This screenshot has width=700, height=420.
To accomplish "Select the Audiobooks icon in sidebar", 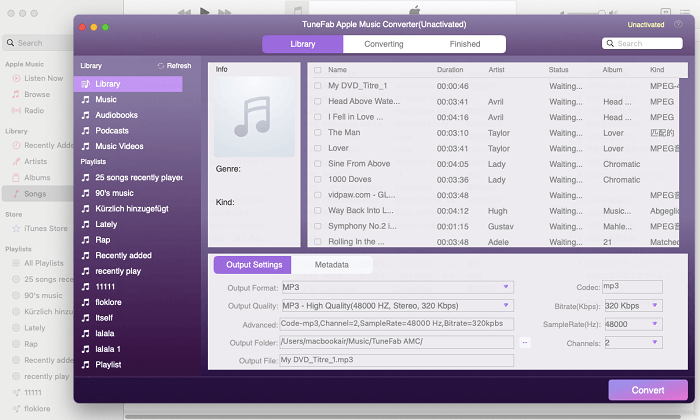I will pos(85,115).
